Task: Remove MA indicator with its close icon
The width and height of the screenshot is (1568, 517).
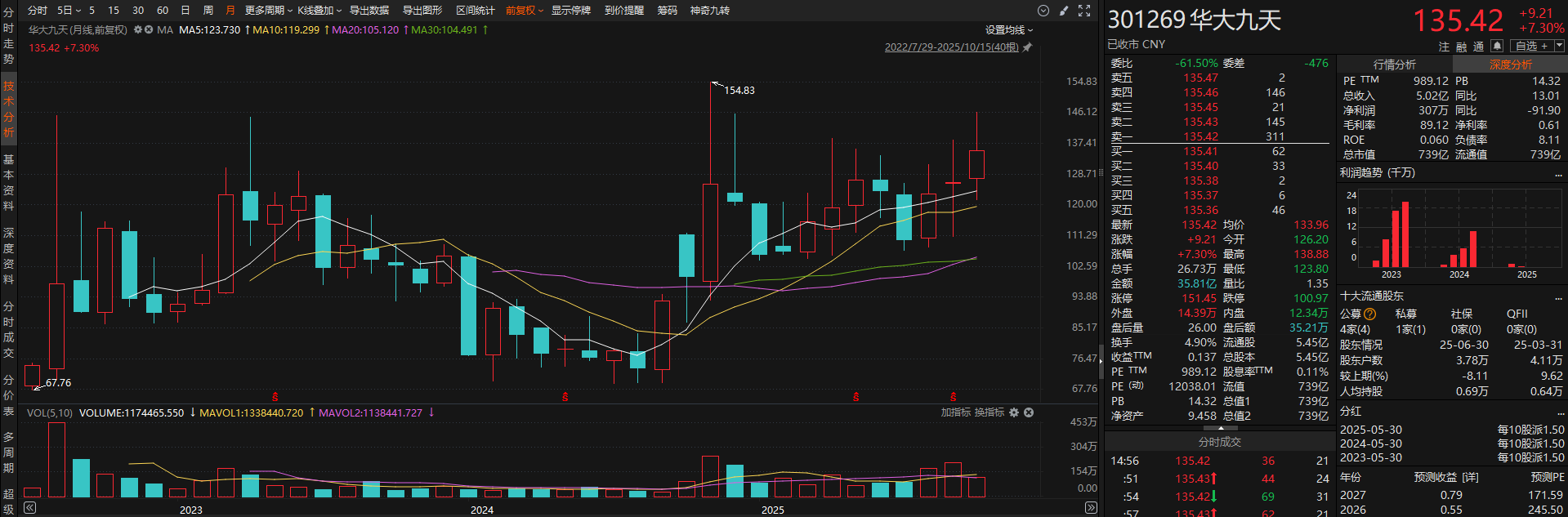Action: pyautogui.click(x=149, y=29)
